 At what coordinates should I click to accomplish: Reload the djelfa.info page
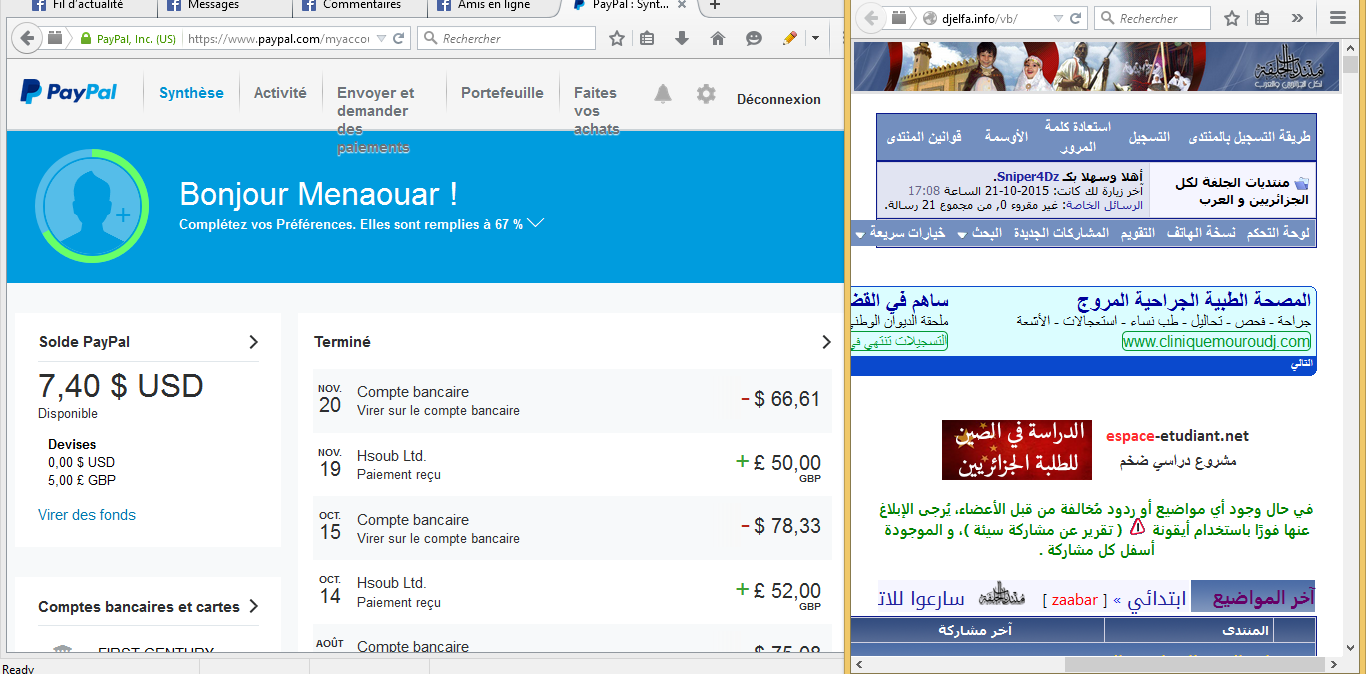pos(1076,18)
